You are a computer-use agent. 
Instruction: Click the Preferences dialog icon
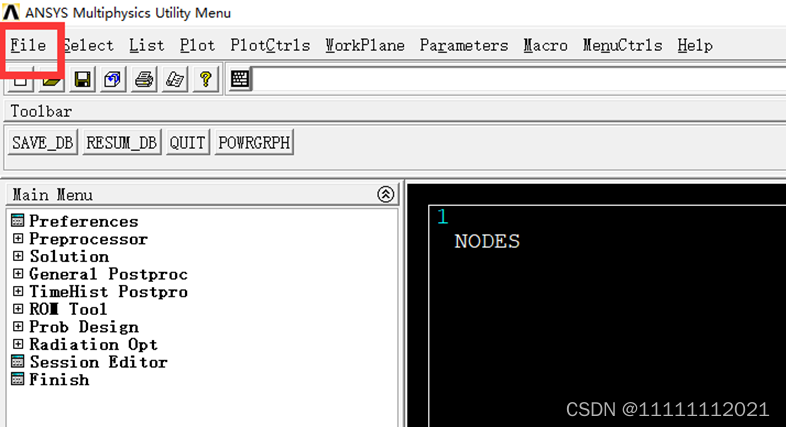[x=18, y=221]
